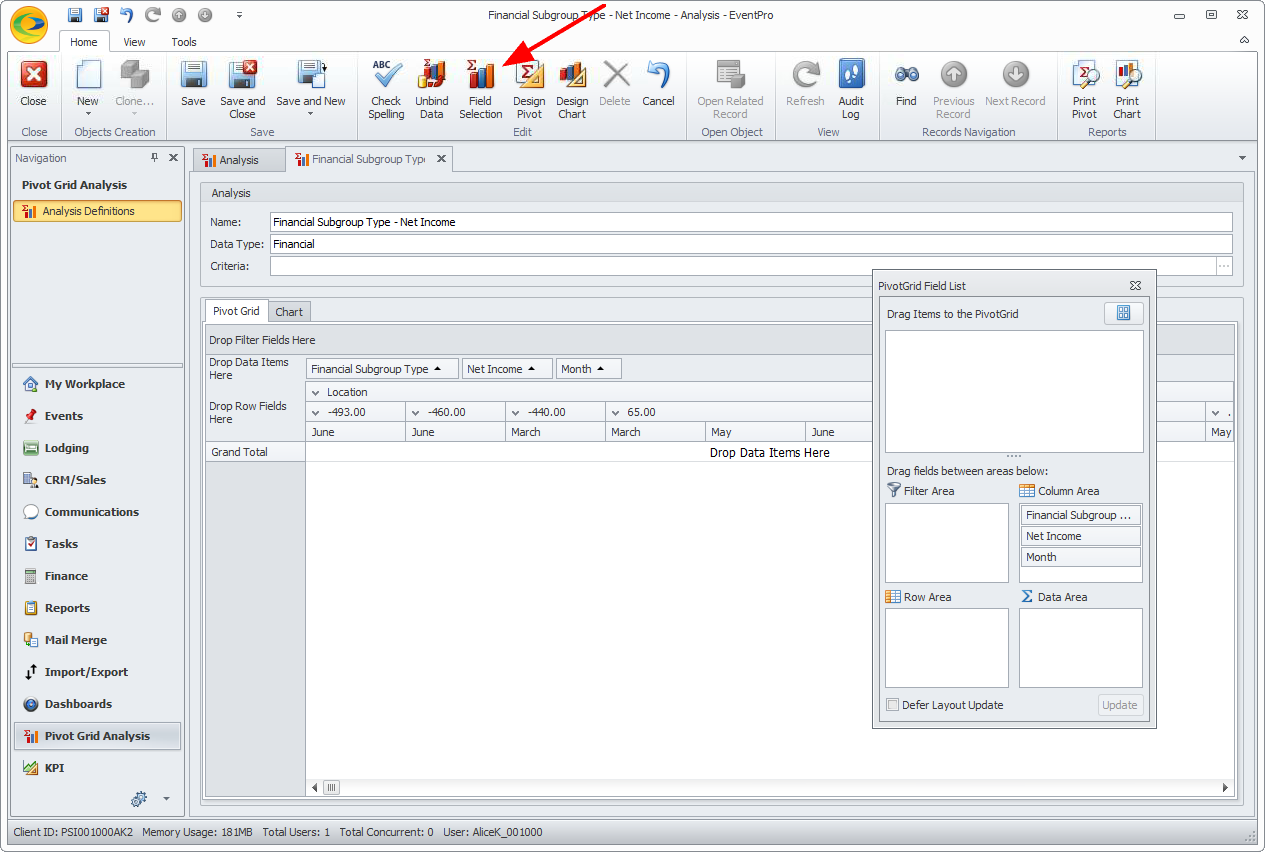Collapse the -460.00 column header
This screenshot has width=1265, height=852.
pos(416,412)
